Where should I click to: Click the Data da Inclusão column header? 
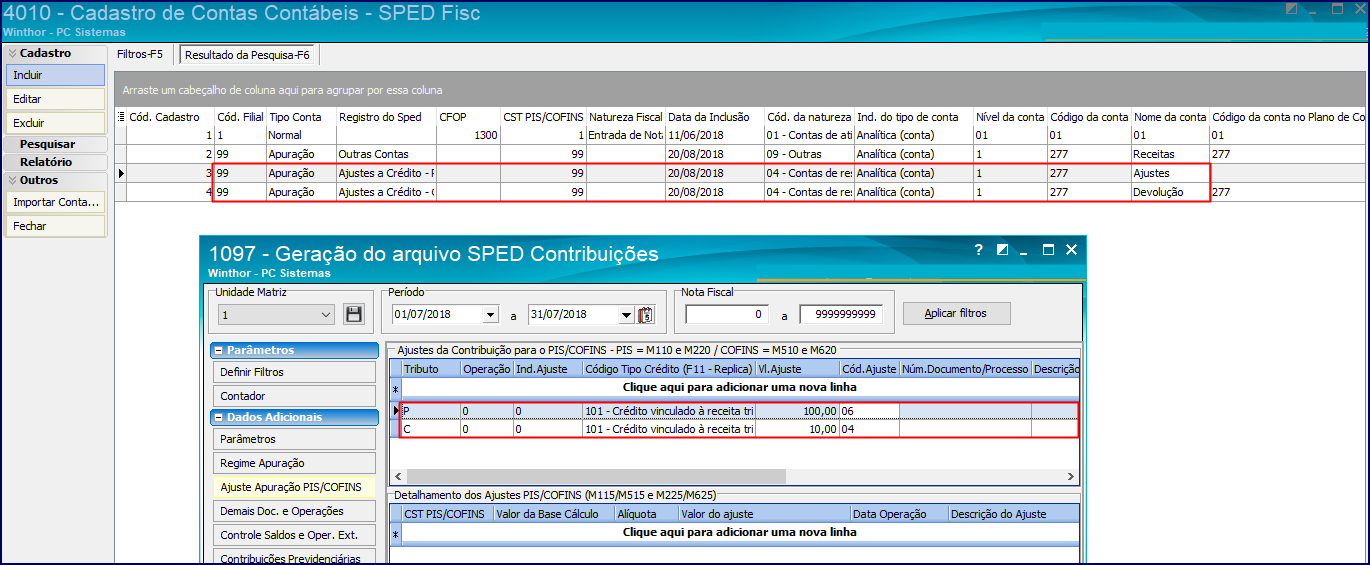coord(715,117)
